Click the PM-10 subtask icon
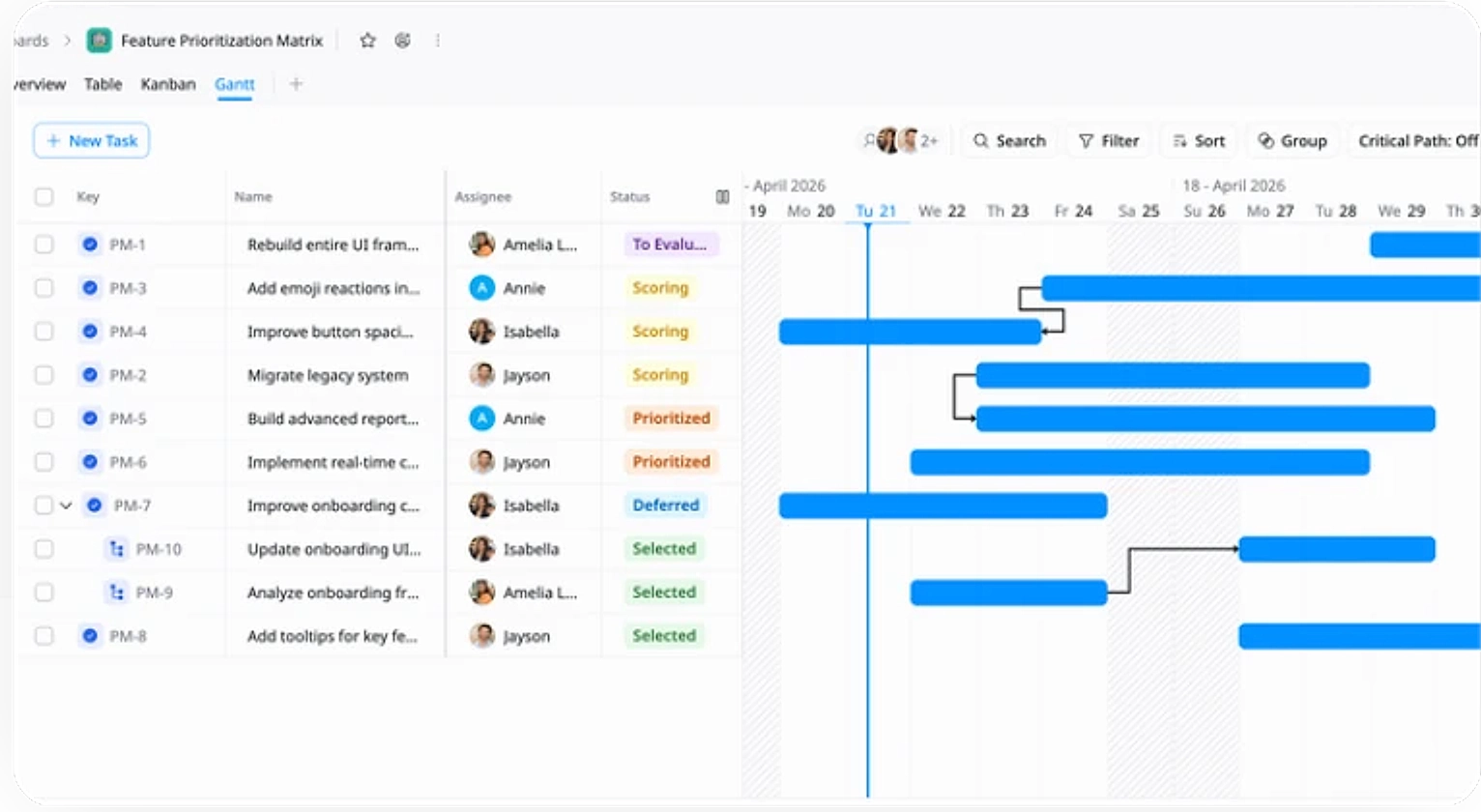Image resolution: width=1481 pixels, height=812 pixels. (x=117, y=549)
